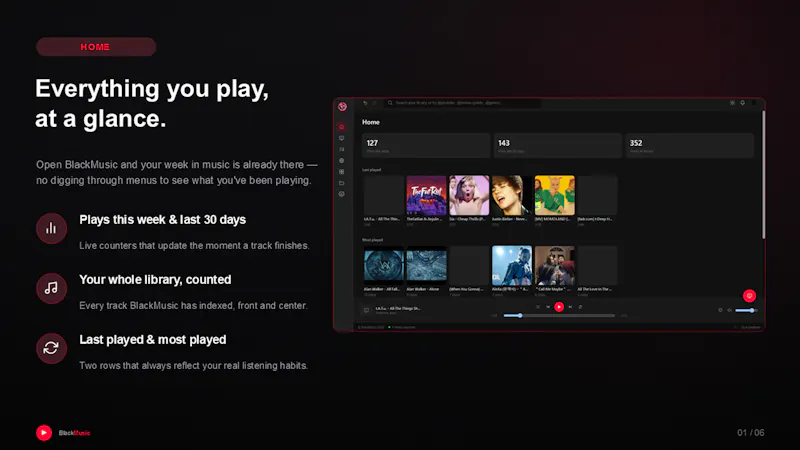
Task: Open the 352 tracks in library card
Action: tap(689, 145)
